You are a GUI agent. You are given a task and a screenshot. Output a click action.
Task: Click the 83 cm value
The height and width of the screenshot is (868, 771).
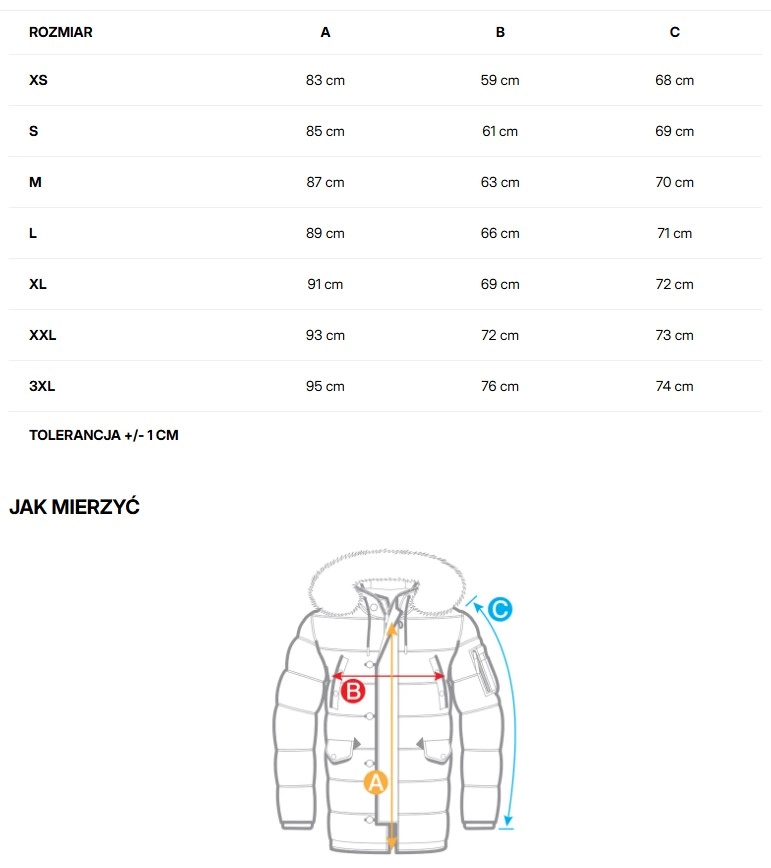pos(325,80)
